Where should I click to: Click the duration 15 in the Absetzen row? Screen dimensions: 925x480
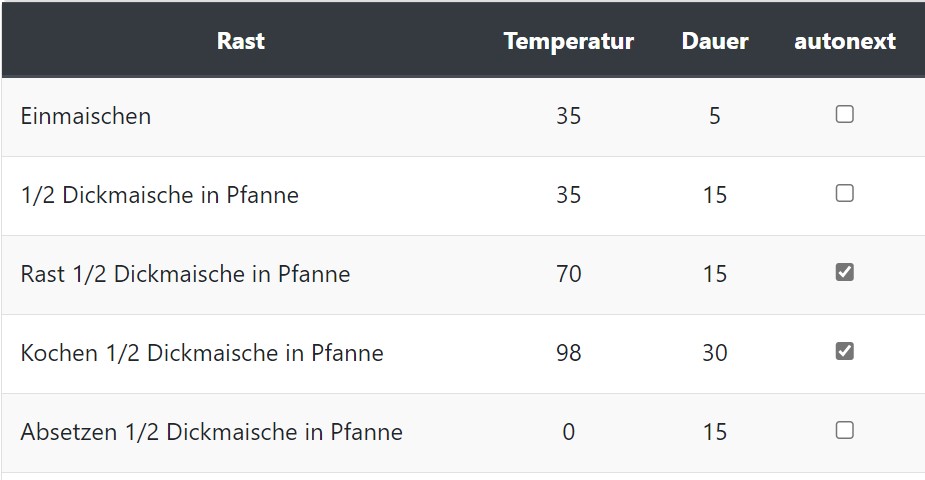point(715,432)
